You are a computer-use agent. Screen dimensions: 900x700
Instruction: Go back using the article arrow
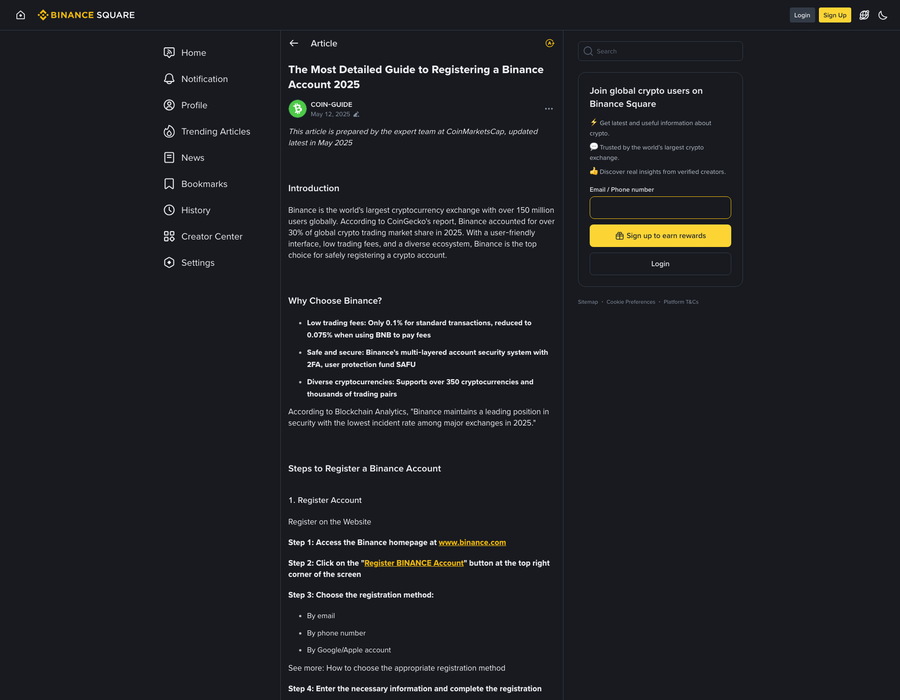tap(293, 43)
